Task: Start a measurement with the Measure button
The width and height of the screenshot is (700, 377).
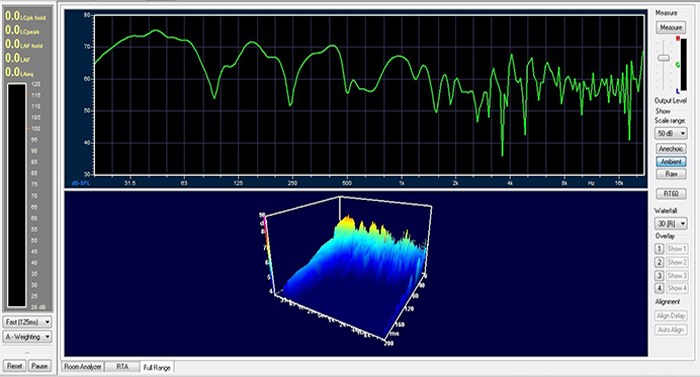Action: click(x=671, y=28)
